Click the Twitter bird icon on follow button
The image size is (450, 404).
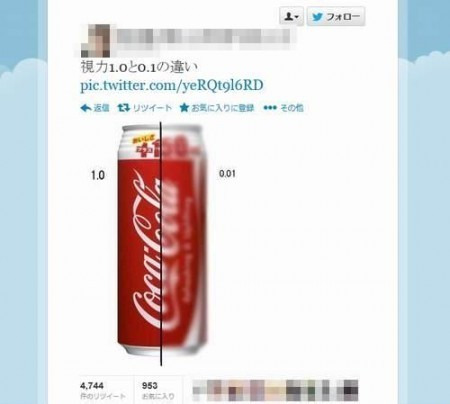317,17
